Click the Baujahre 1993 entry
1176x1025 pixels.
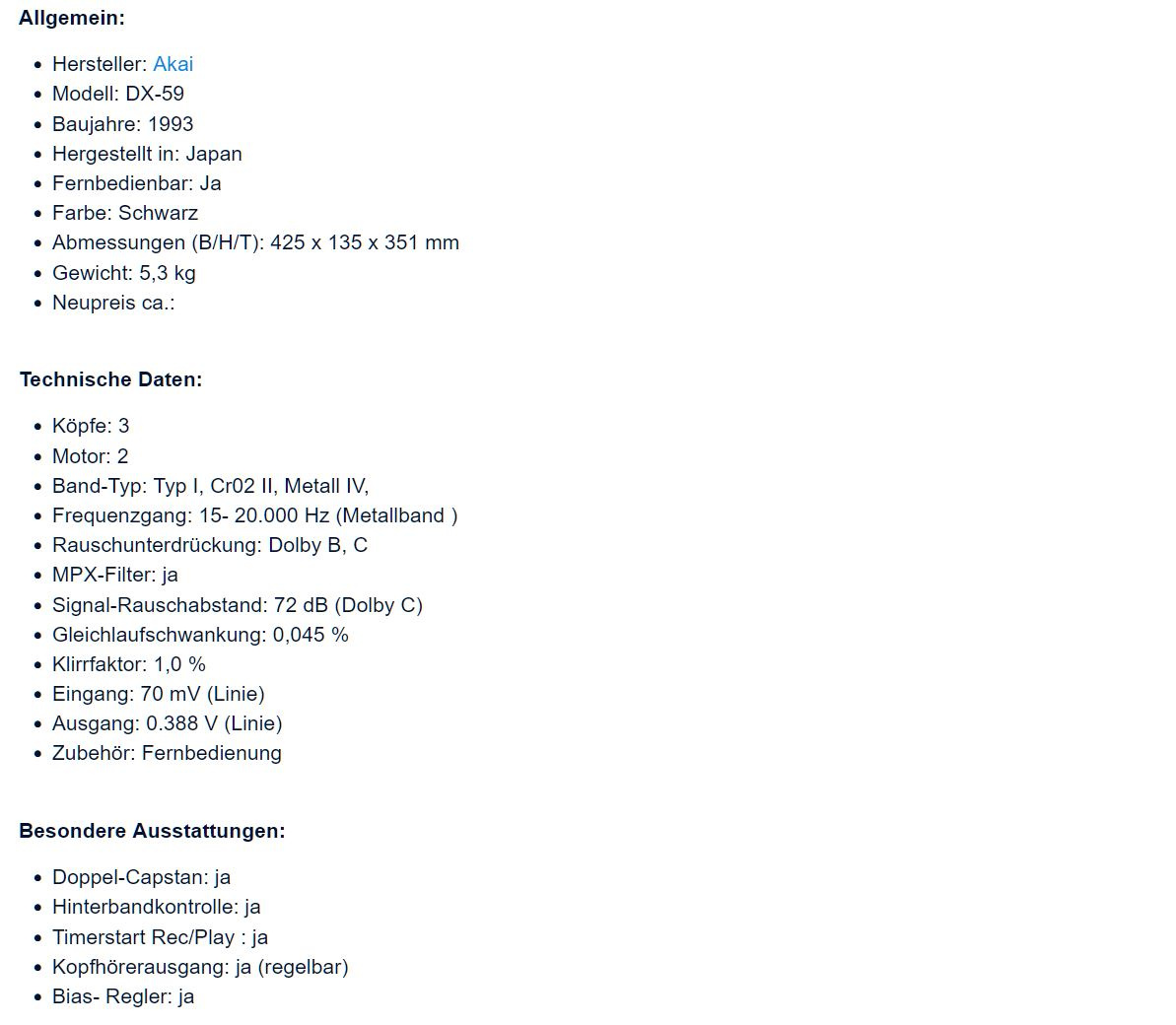123,124
